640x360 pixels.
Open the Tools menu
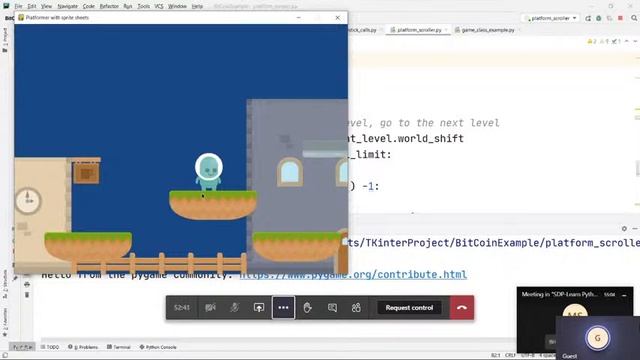tap(143, 6)
